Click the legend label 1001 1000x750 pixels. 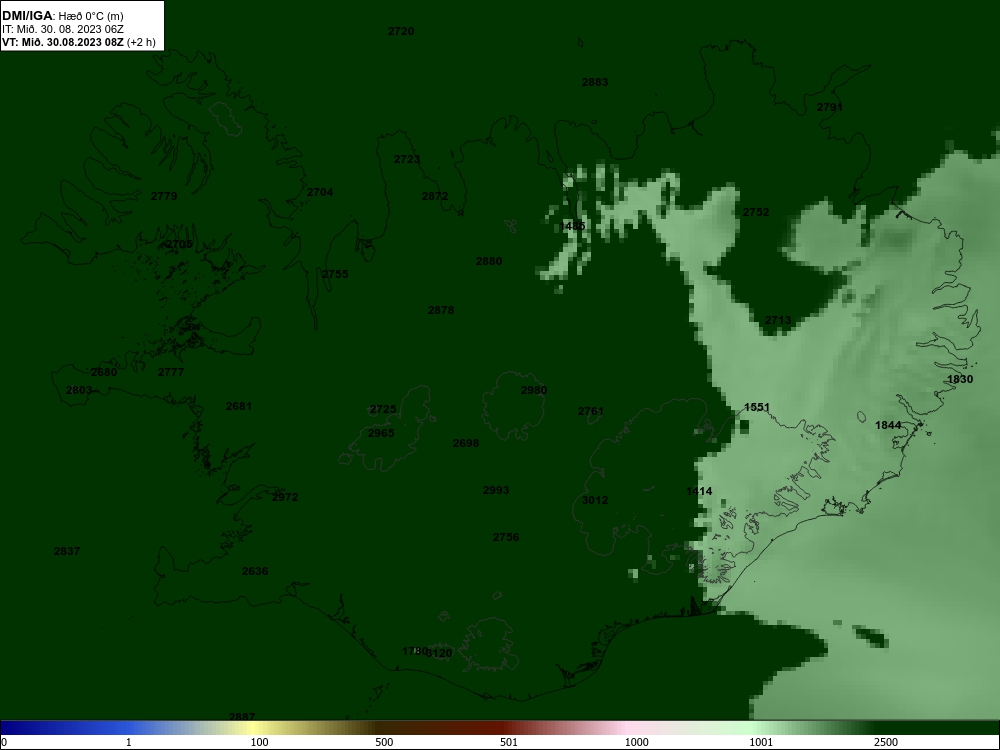coord(761,742)
